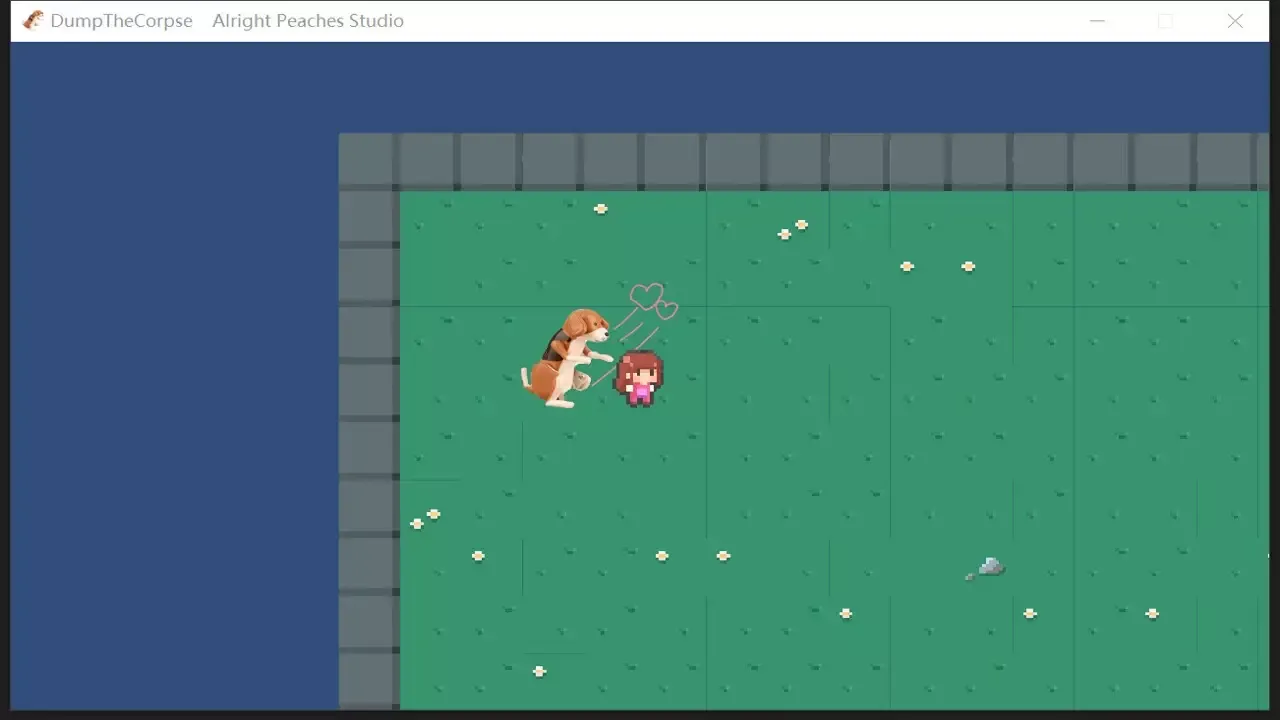Click the DumpTheCorpse window title text
This screenshot has height=720, width=1280.
(x=121, y=21)
